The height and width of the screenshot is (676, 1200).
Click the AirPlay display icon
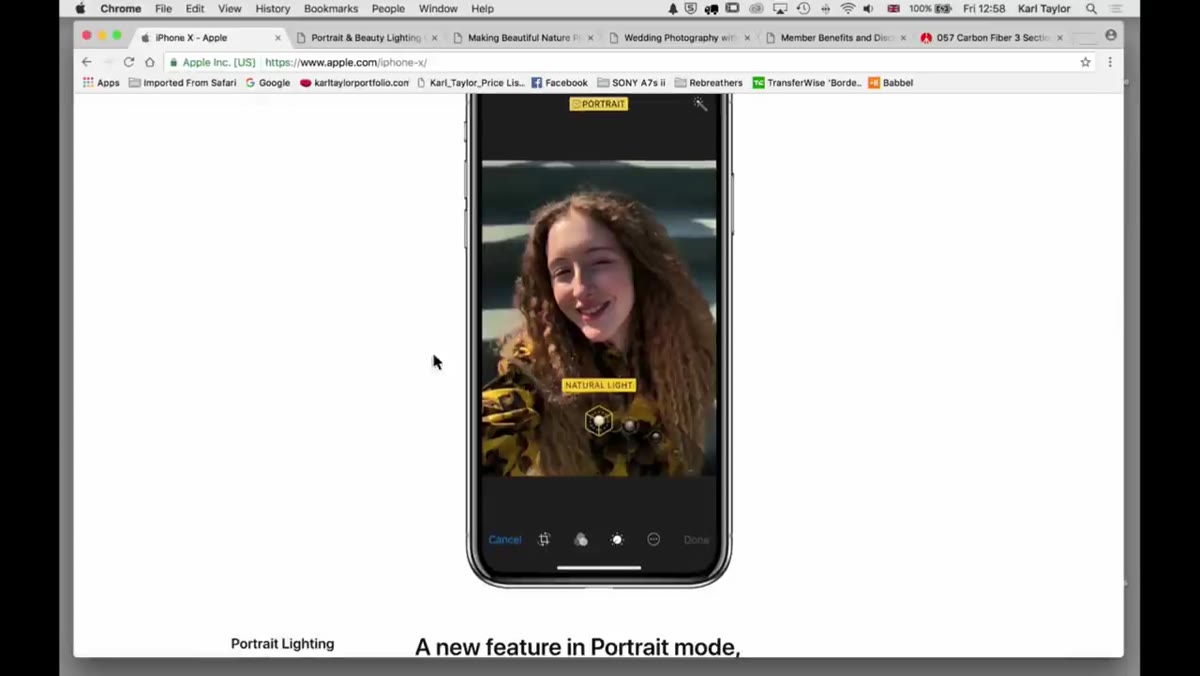tap(780, 9)
